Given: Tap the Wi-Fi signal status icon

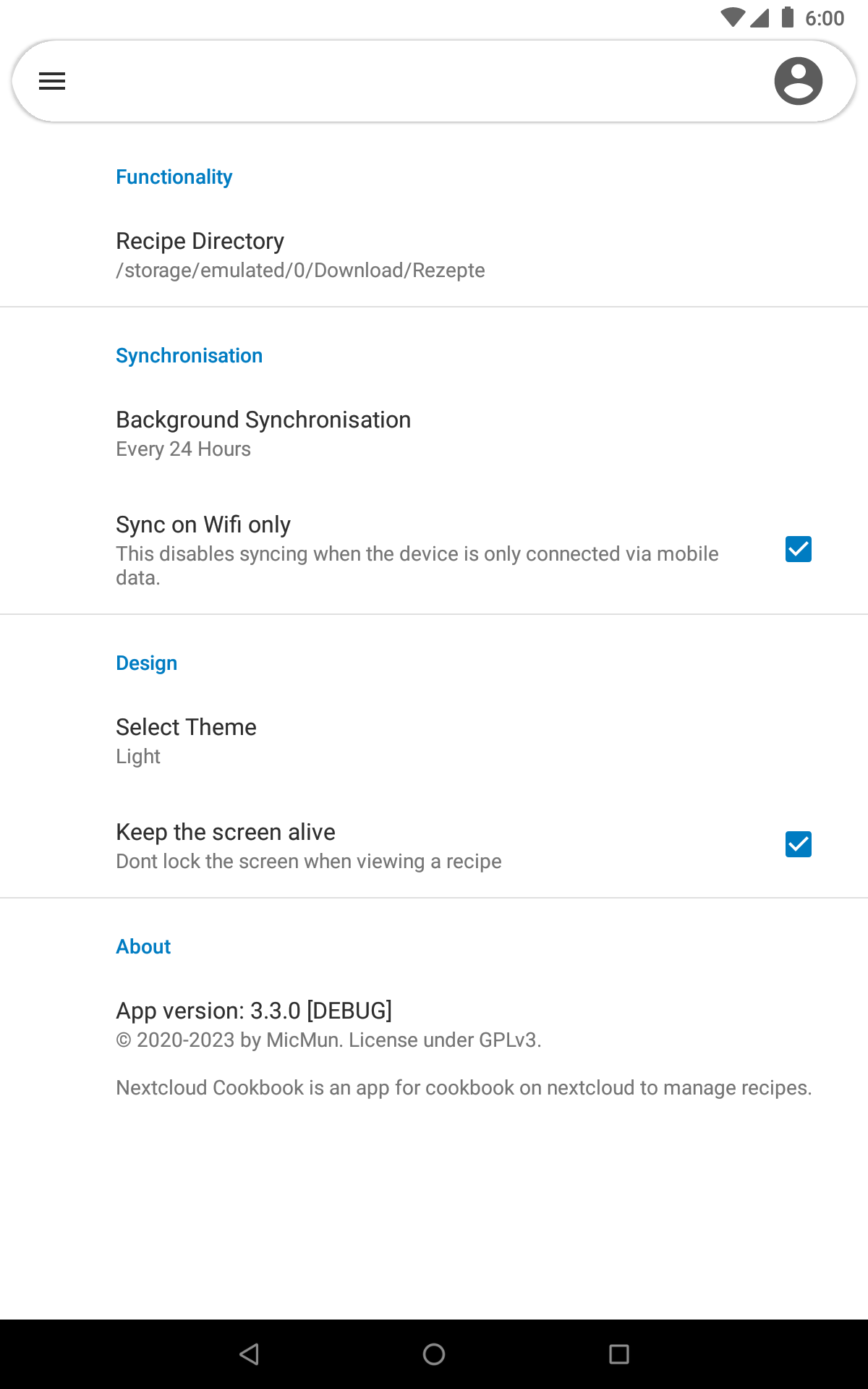Looking at the screenshot, I should click(732, 17).
